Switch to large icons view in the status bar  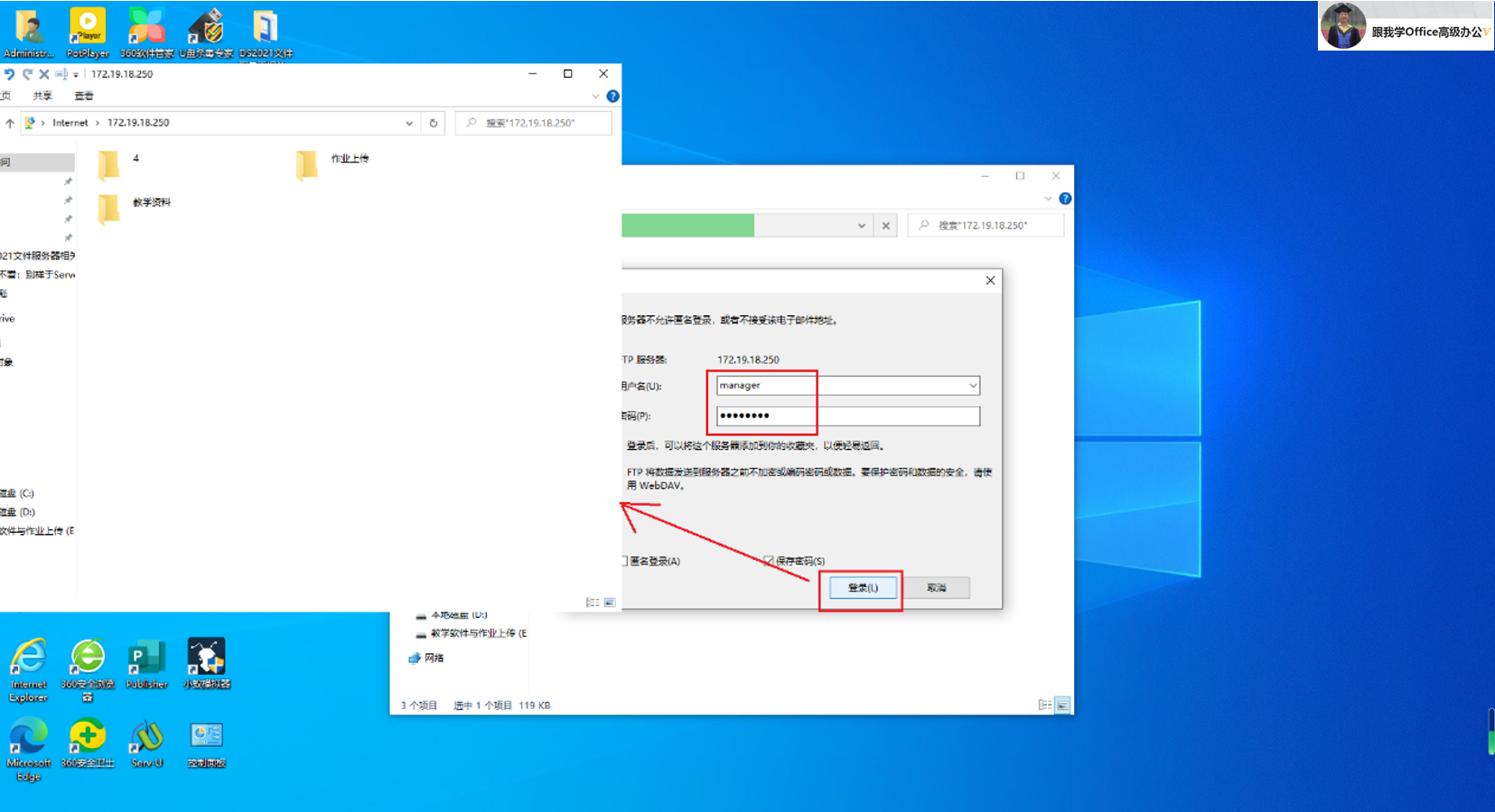tap(610, 602)
